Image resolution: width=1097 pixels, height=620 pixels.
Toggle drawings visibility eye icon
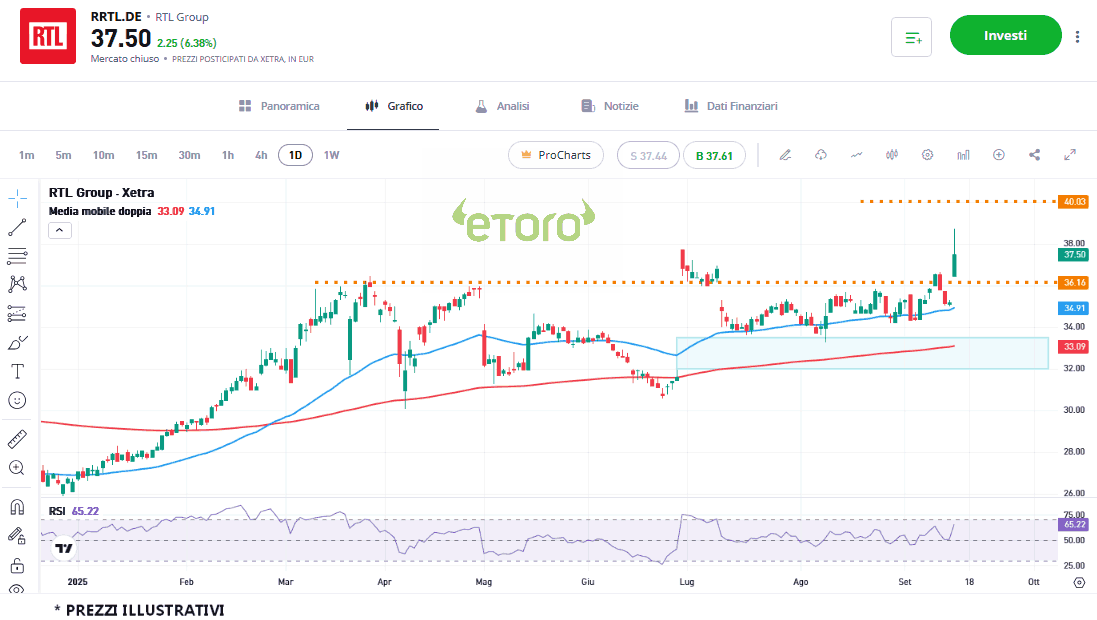17,591
